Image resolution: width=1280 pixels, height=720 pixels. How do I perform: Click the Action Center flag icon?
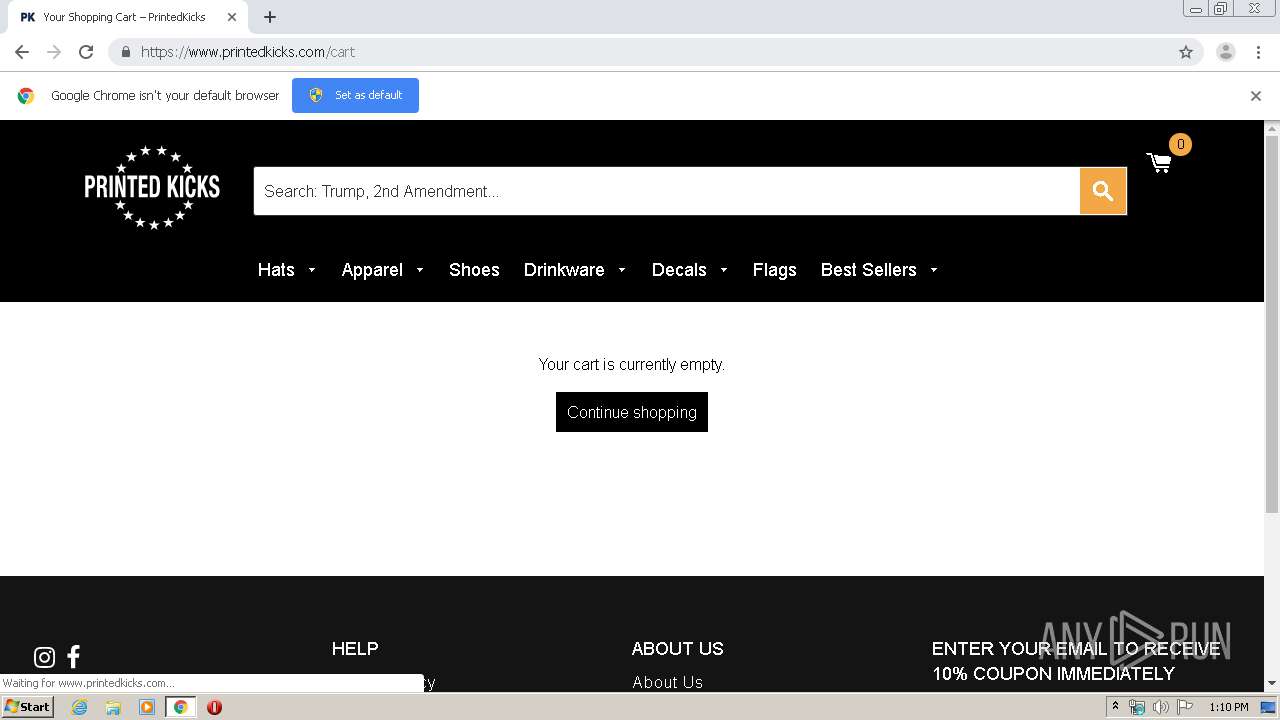[x=1185, y=707]
